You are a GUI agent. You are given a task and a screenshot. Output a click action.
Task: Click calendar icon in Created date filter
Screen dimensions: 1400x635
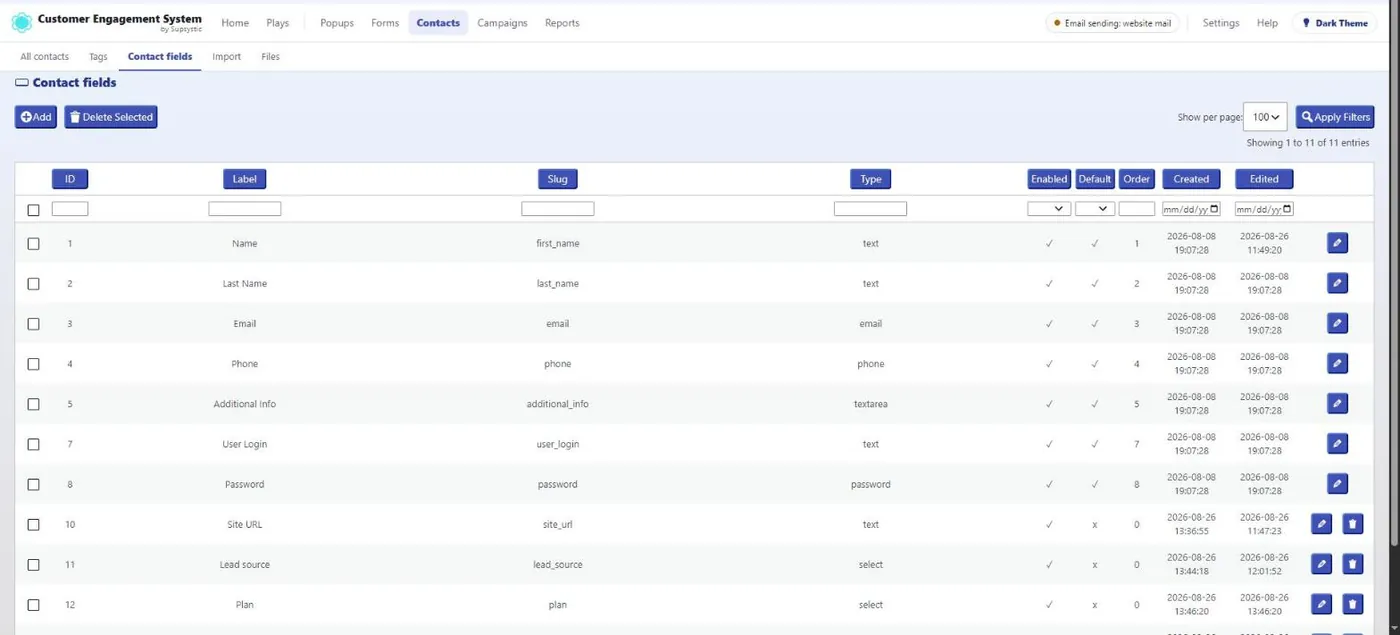tap(1214, 209)
